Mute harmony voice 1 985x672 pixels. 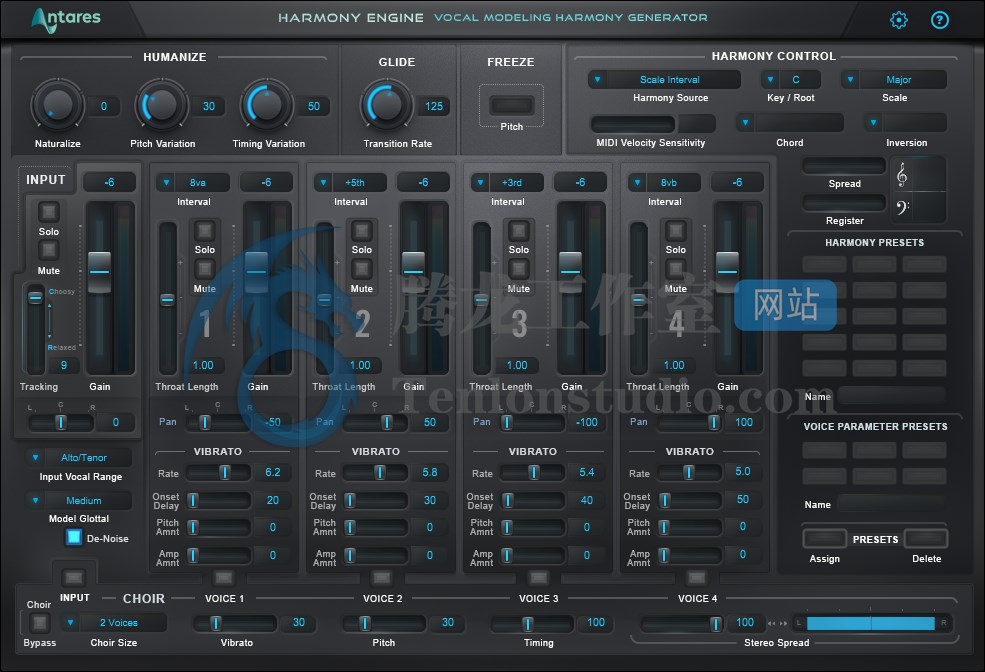(x=204, y=269)
